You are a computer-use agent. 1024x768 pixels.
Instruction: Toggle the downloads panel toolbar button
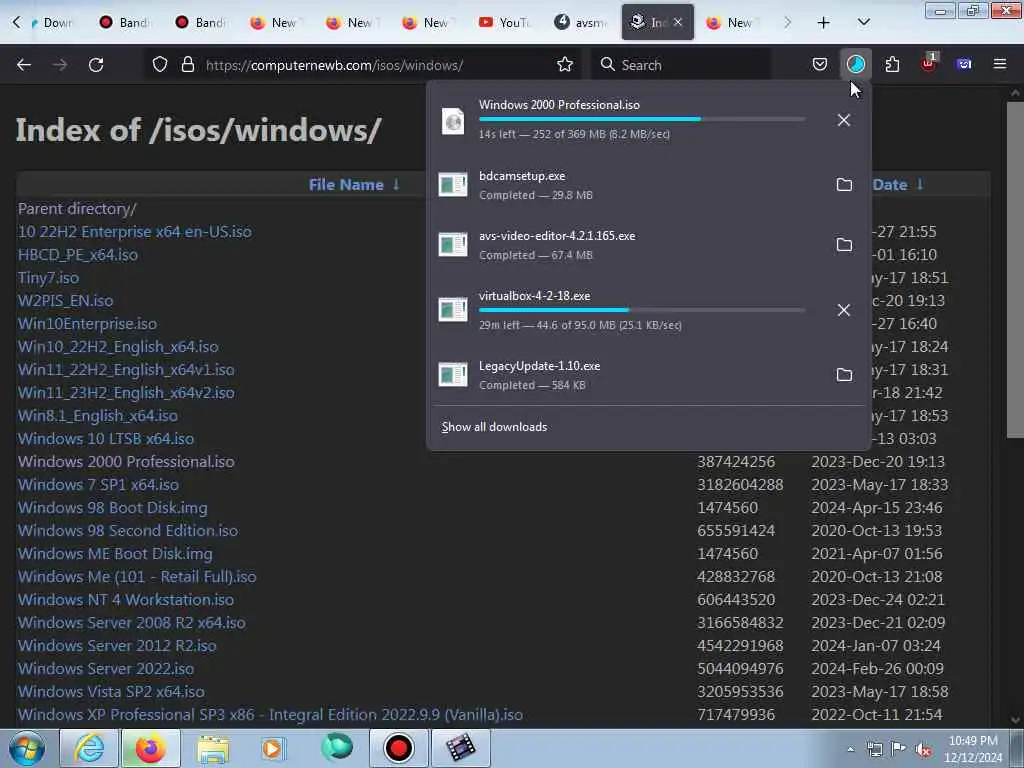856,64
